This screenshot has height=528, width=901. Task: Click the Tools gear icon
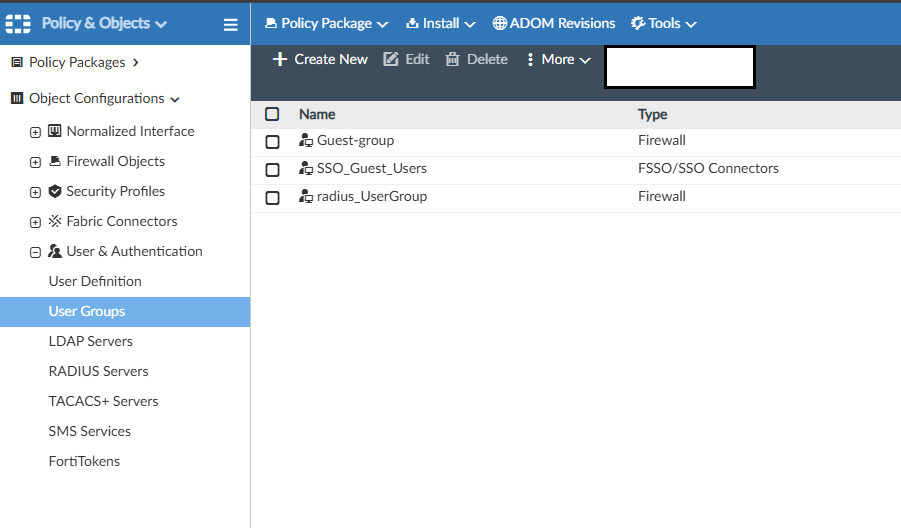click(x=638, y=23)
